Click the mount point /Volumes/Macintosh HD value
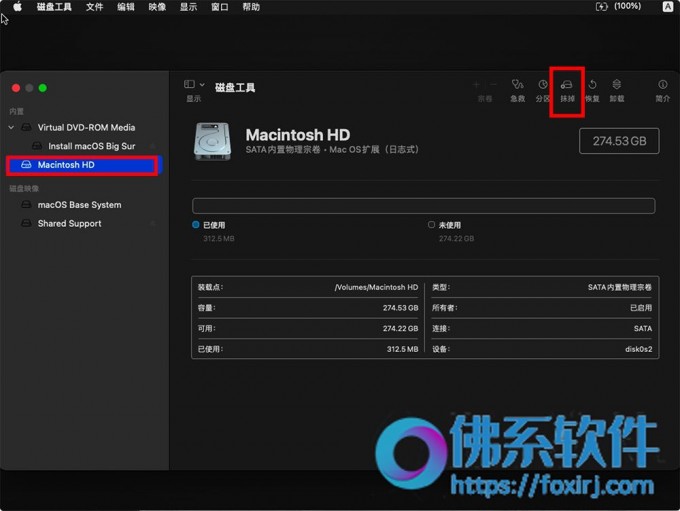 (376, 287)
